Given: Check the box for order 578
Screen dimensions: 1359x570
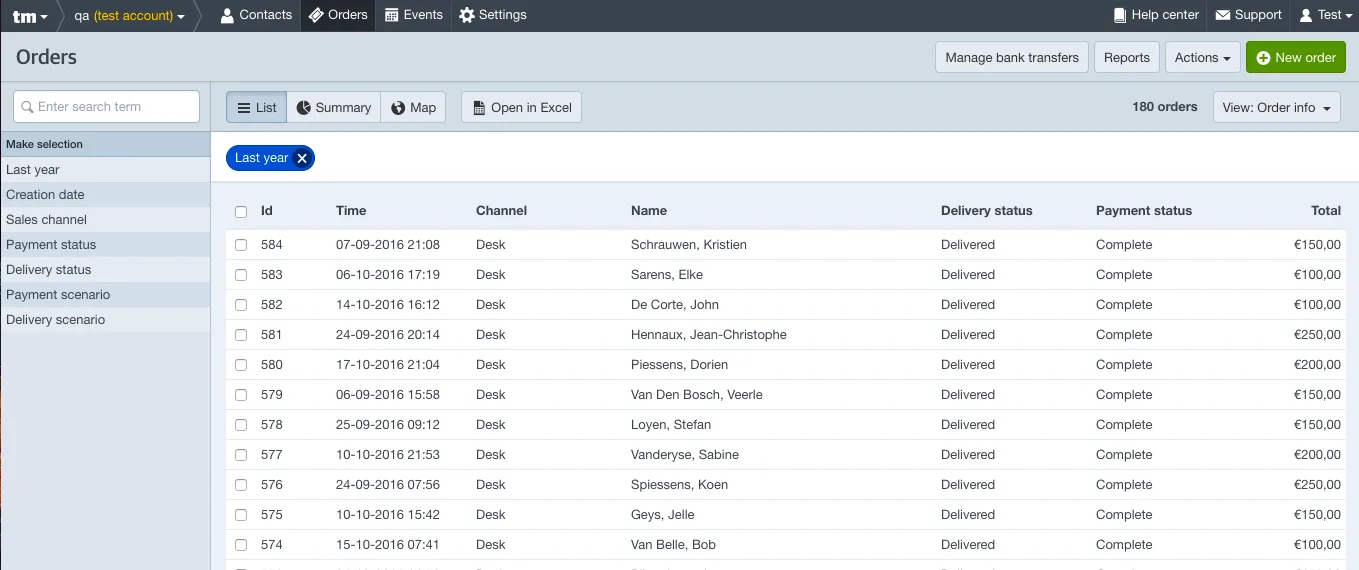Looking at the screenshot, I should [x=241, y=425].
